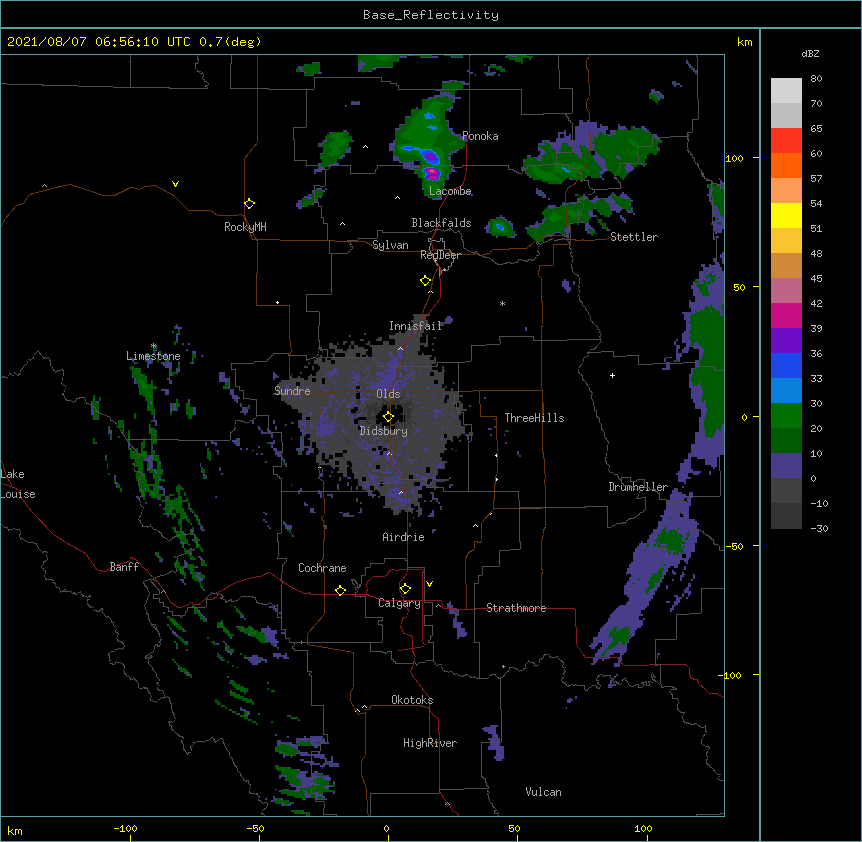Click the timestamp 2021/08/07 06:56:10 UTC
Screen dimensions: 862x842
coord(99,42)
